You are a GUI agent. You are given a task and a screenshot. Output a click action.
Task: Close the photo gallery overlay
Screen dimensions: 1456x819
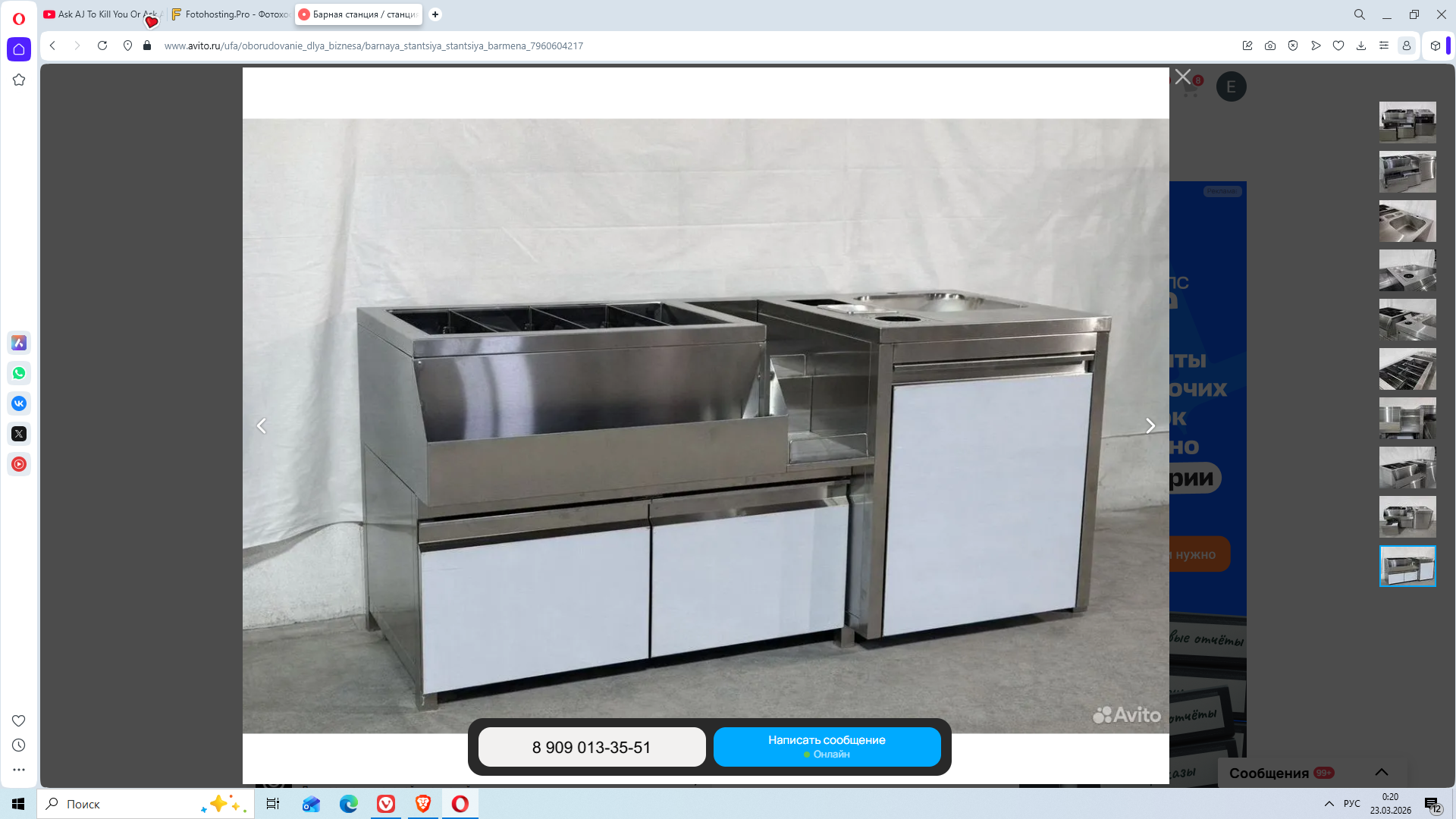[x=1182, y=77]
